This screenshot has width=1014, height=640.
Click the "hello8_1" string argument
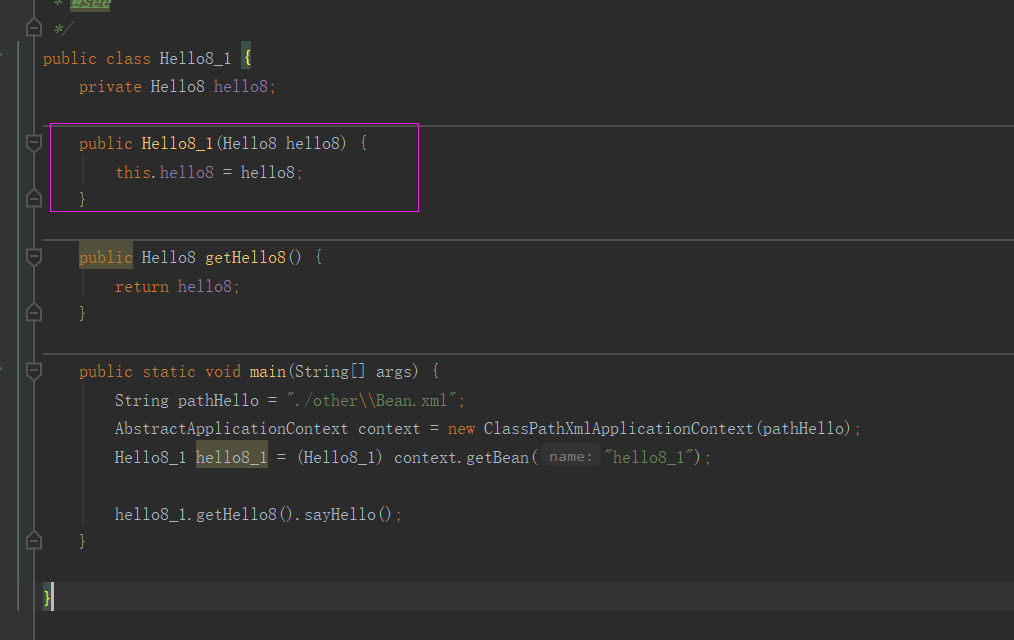pos(649,457)
